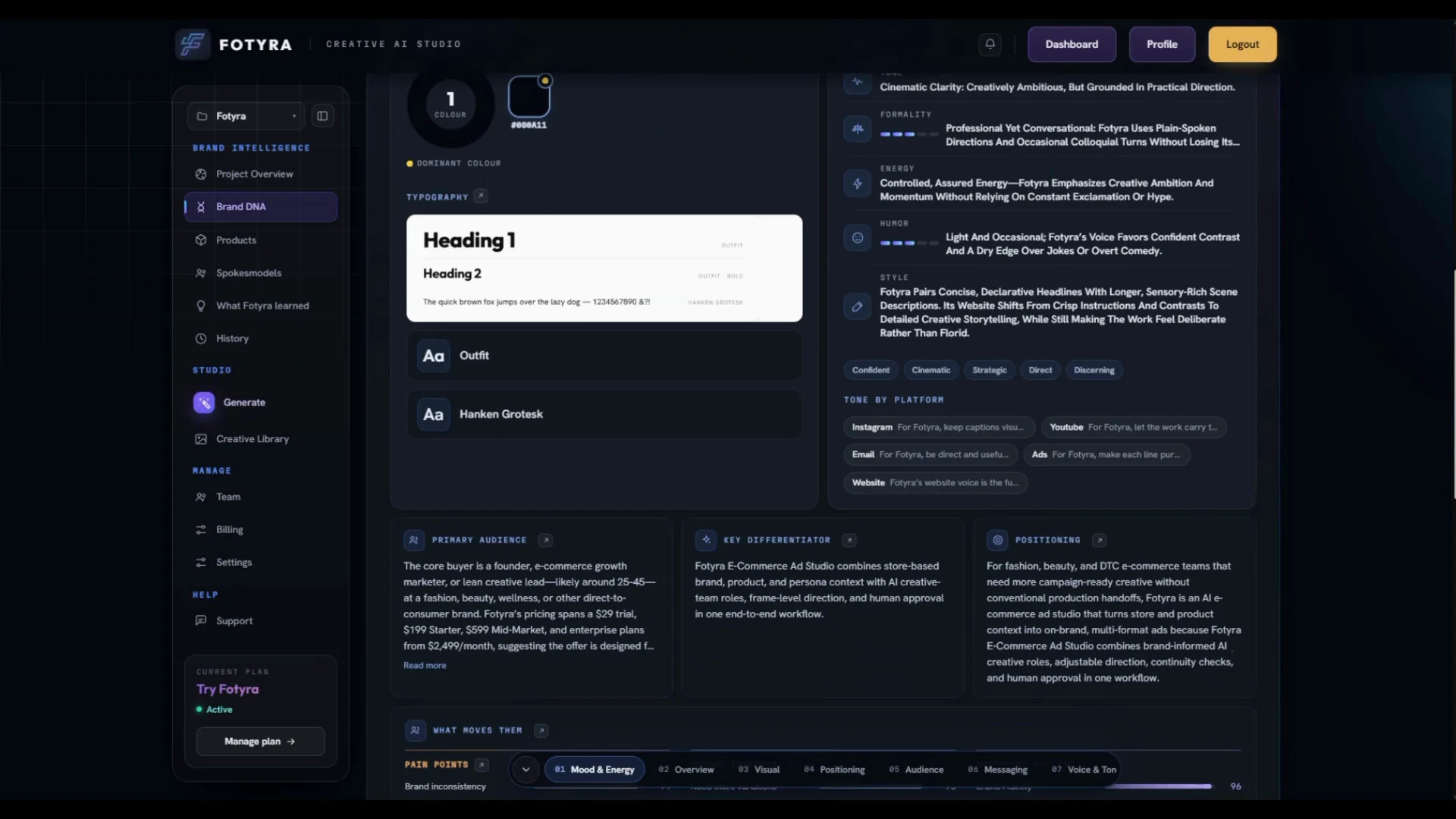Screen dimensions: 1456x819
Task: Click the Primary Audience people icon
Action: [414, 540]
